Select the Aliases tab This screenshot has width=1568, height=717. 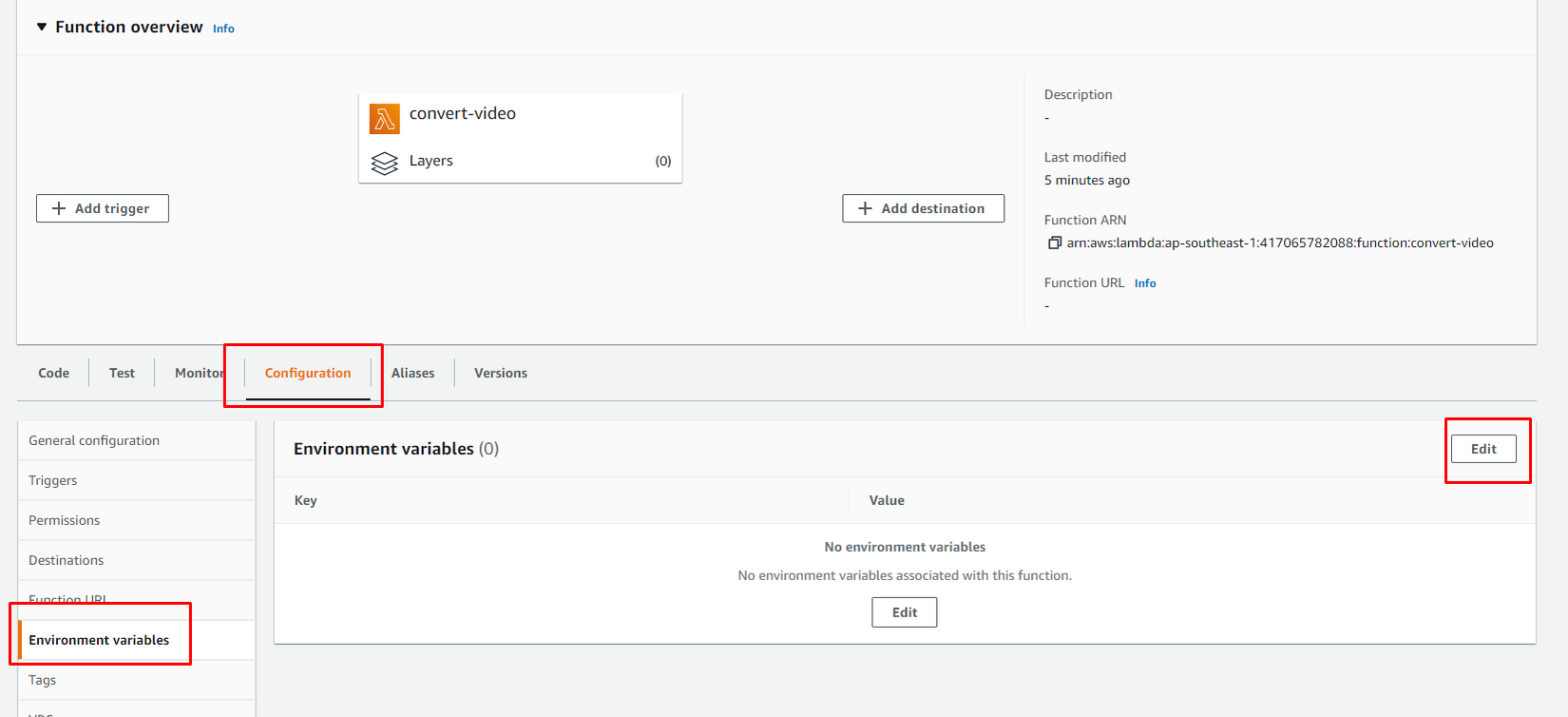coord(412,373)
